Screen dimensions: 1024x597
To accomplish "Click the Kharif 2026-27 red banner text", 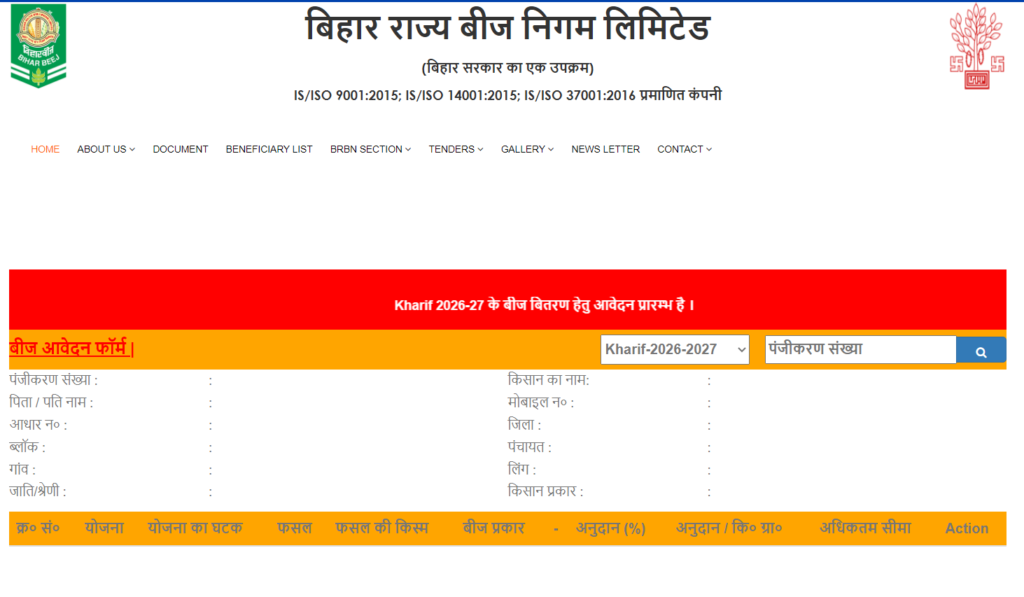I will pyautogui.click(x=544, y=305).
